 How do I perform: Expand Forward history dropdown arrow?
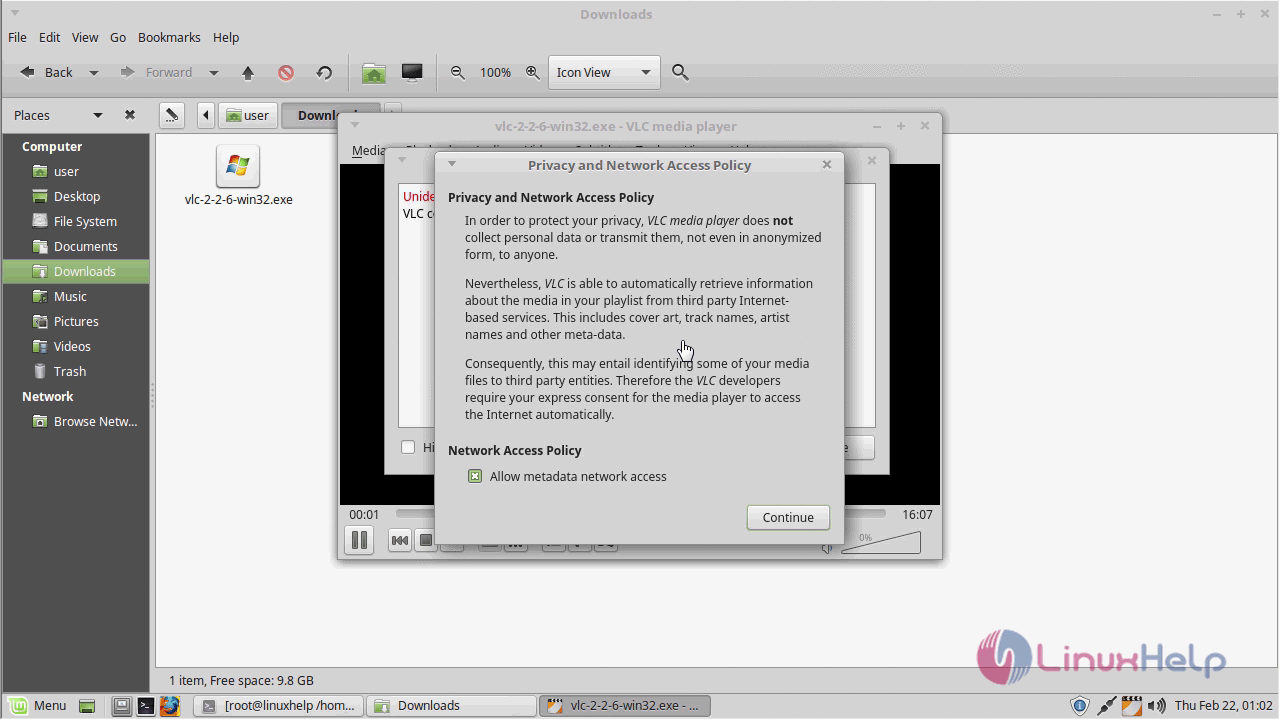point(213,72)
